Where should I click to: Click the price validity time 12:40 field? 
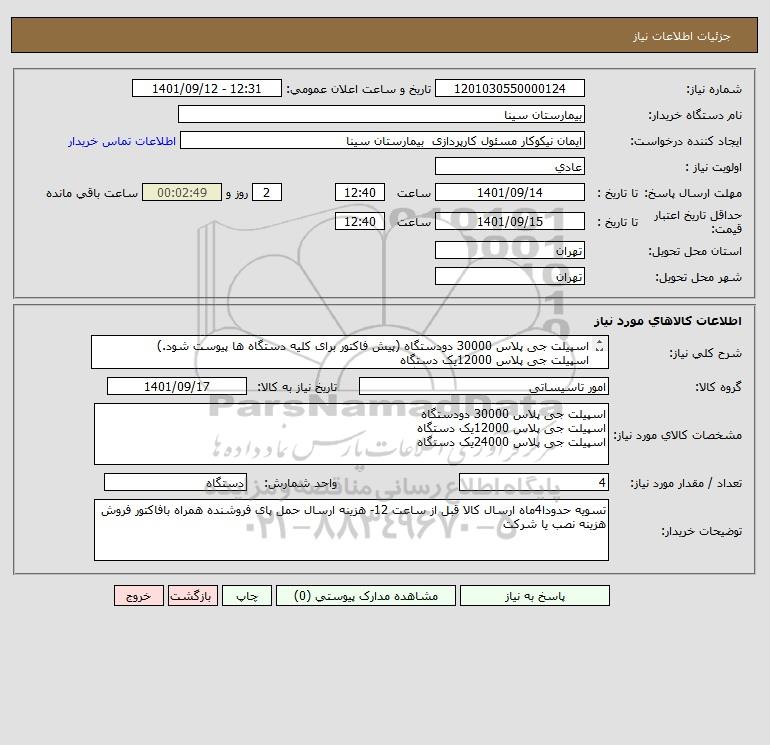coord(359,221)
